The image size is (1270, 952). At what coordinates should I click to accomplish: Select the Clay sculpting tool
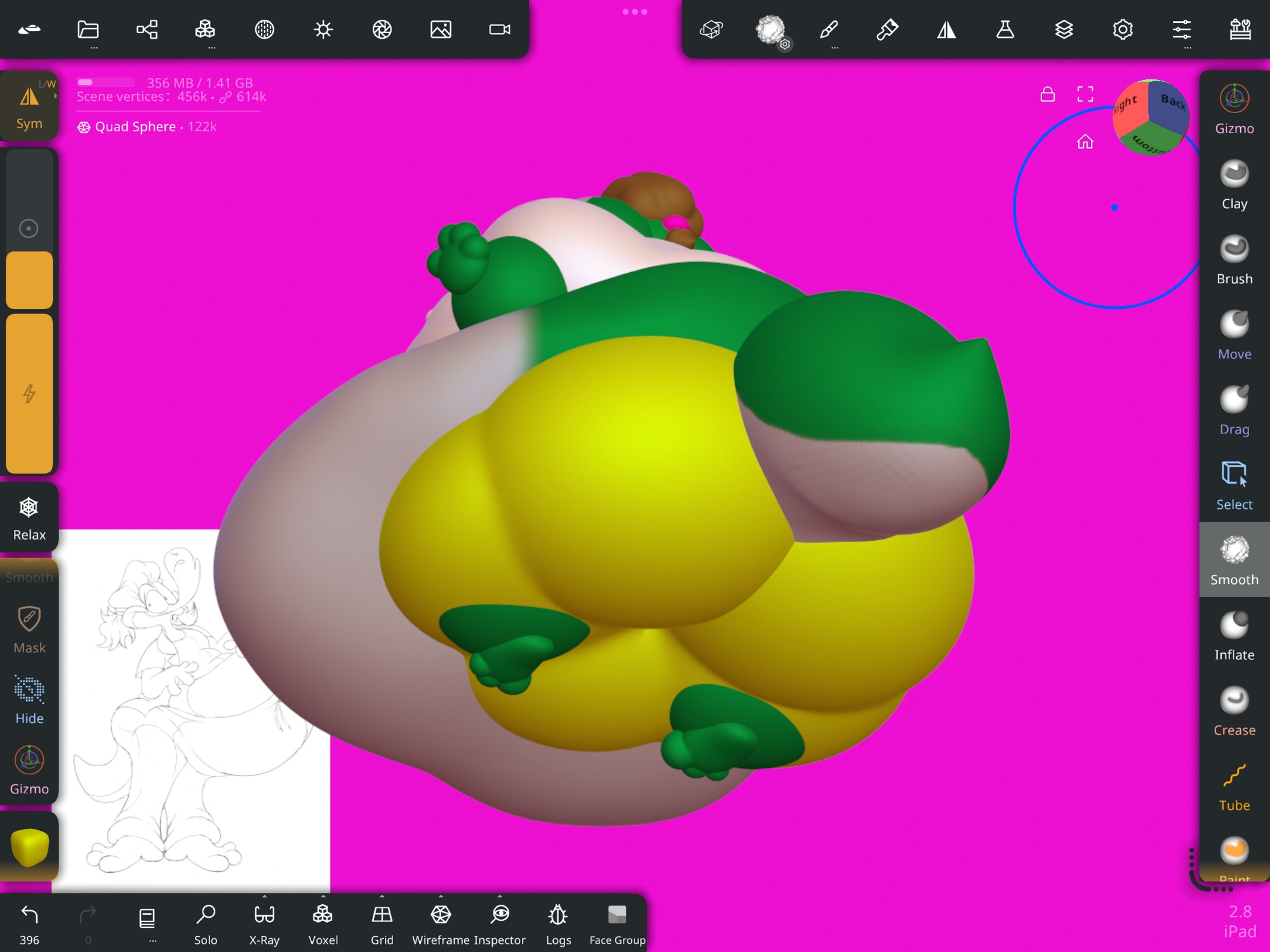pos(1234,185)
